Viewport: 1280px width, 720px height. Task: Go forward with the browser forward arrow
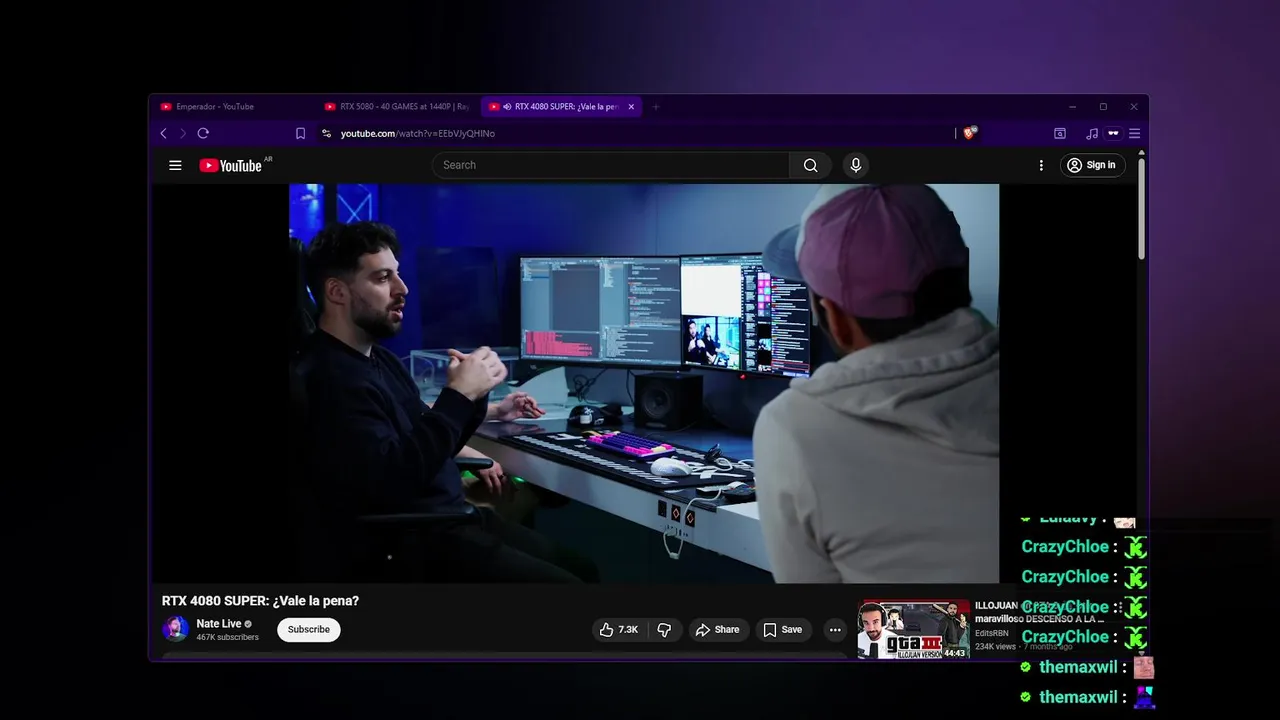point(182,133)
